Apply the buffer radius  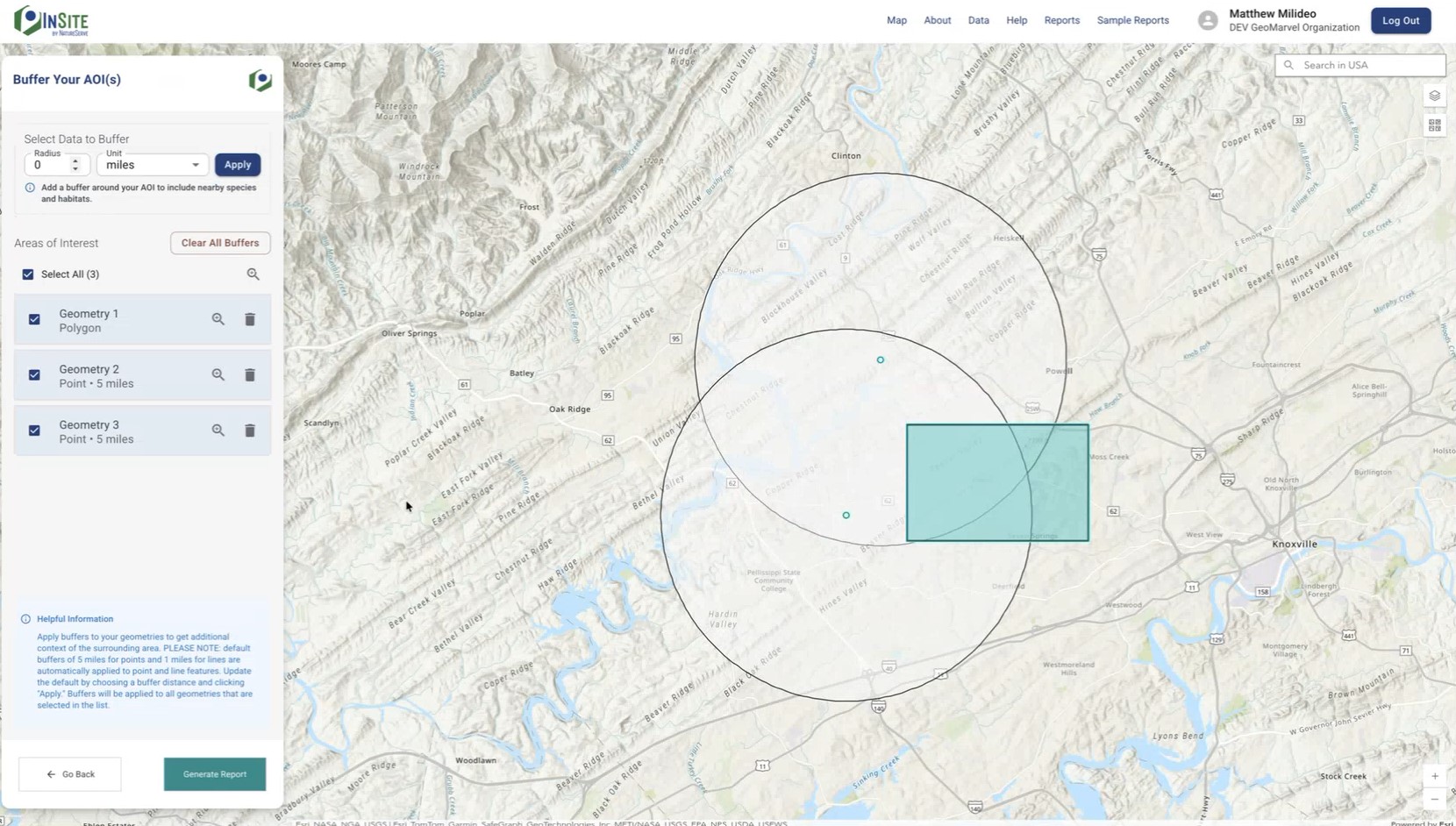[x=237, y=165]
